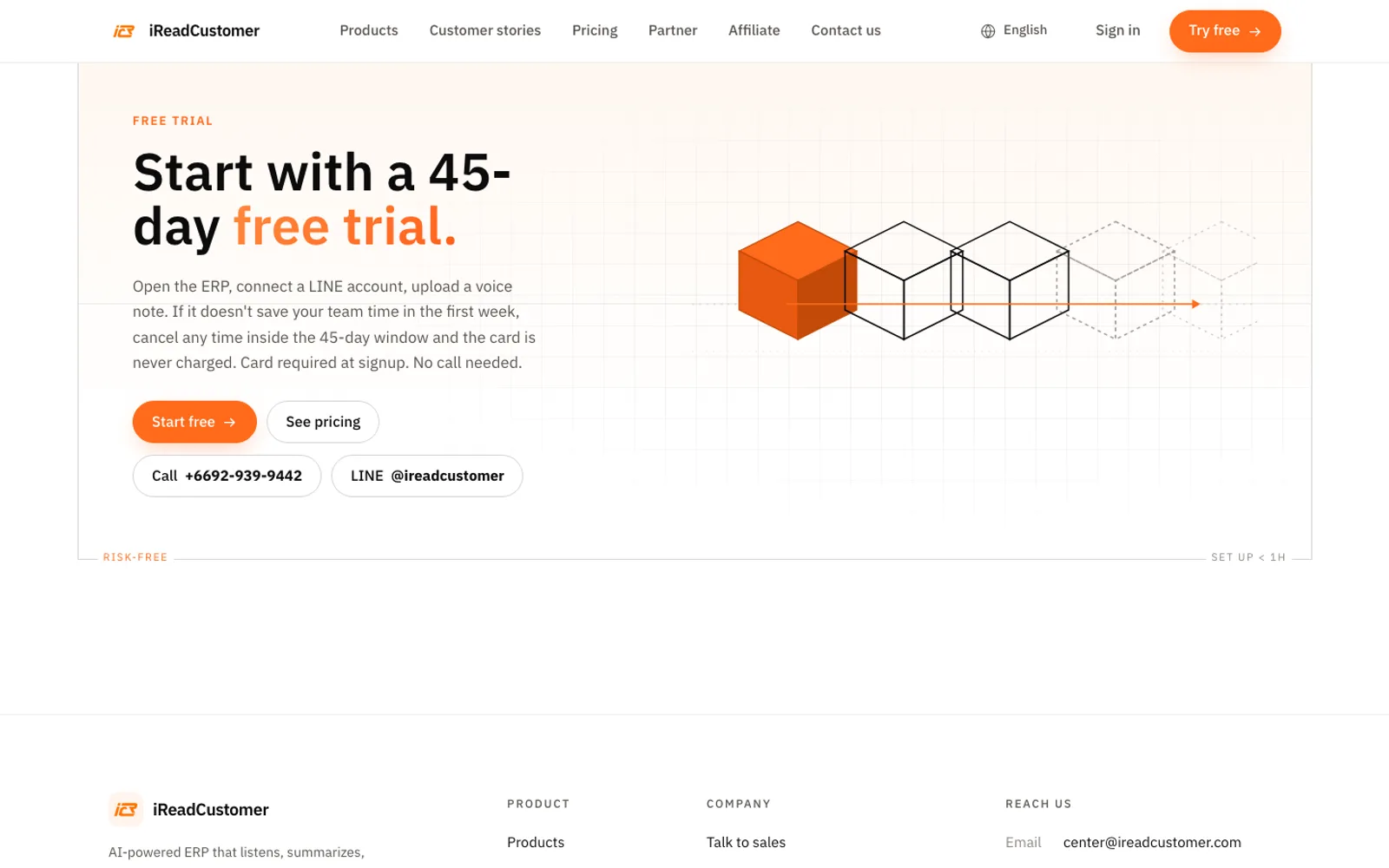This screenshot has height=868, width=1389.
Task: Click Contact us in the navbar
Action: coord(846,30)
